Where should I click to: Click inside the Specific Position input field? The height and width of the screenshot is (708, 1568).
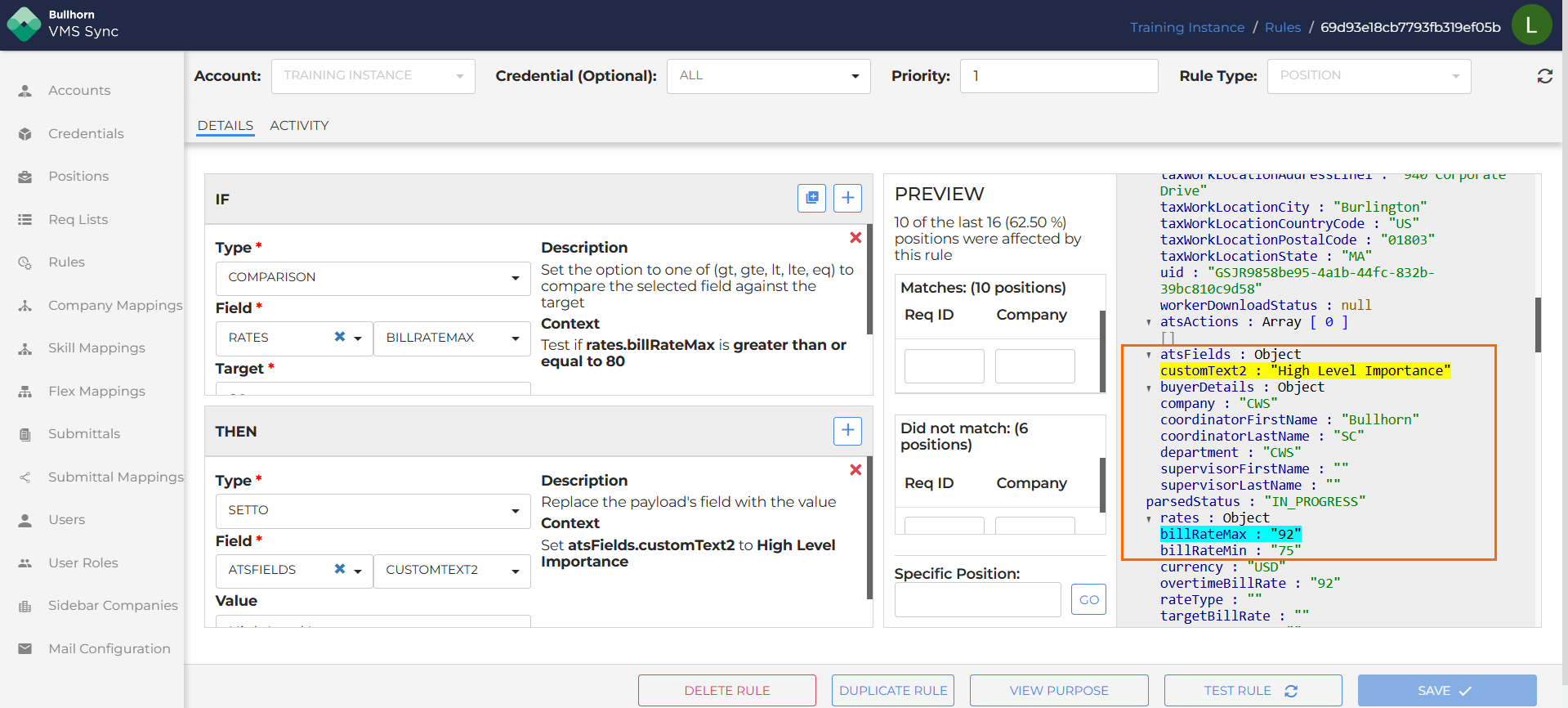[x=977, y=600]
